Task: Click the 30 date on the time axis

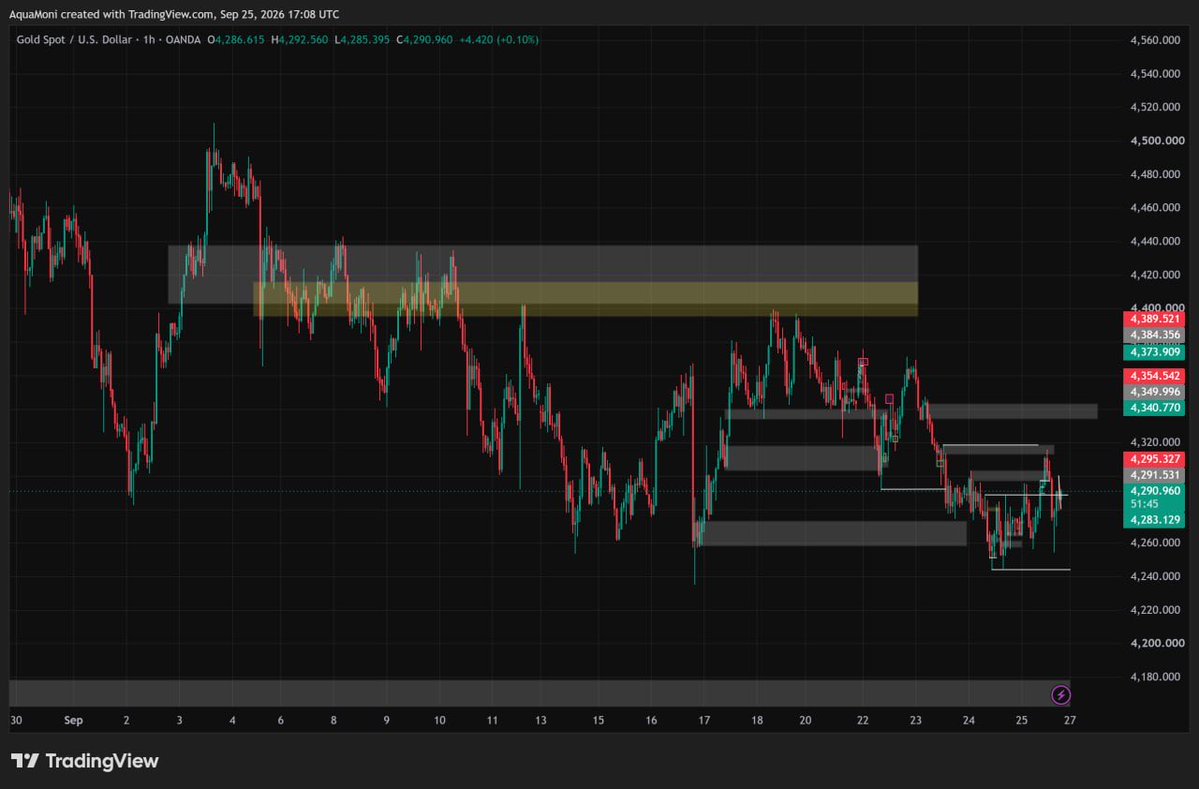Action: [x=16, y=720]
